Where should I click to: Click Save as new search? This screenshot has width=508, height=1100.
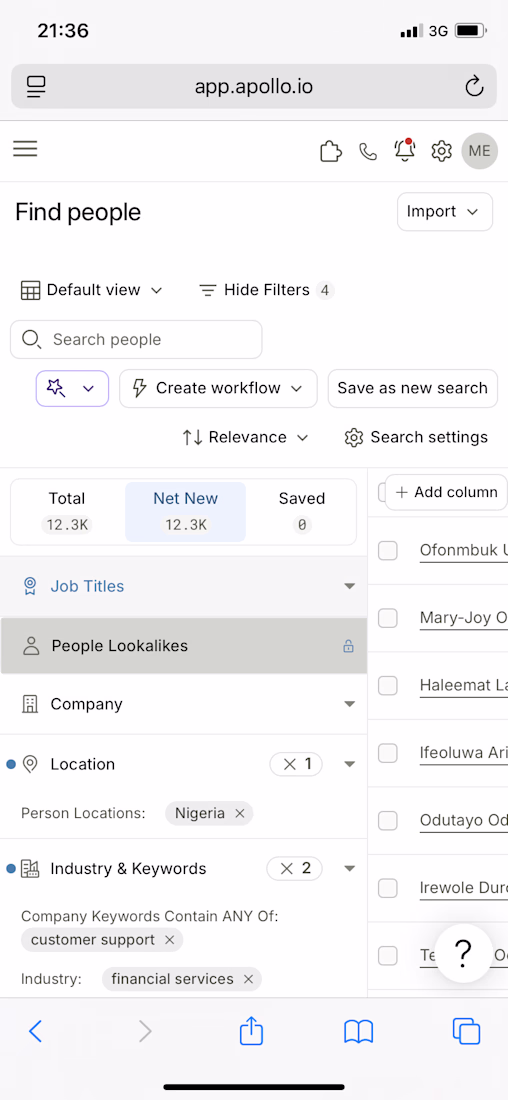[x=413, y=389]
